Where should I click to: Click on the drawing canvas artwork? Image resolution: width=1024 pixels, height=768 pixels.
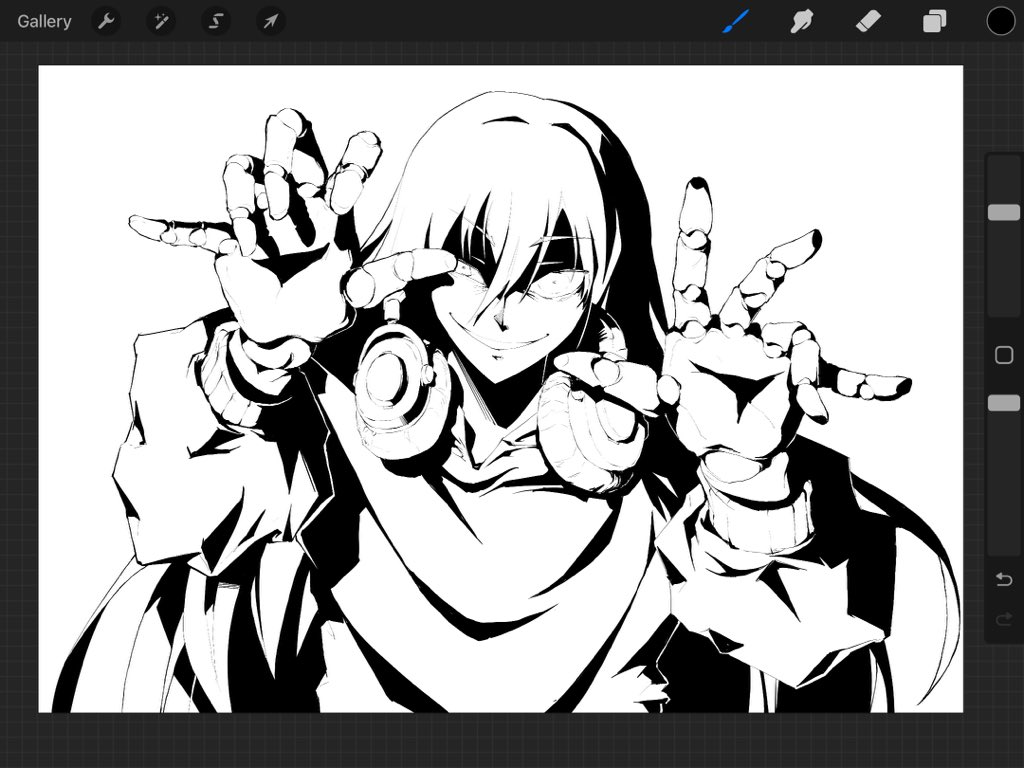point(500,389)
